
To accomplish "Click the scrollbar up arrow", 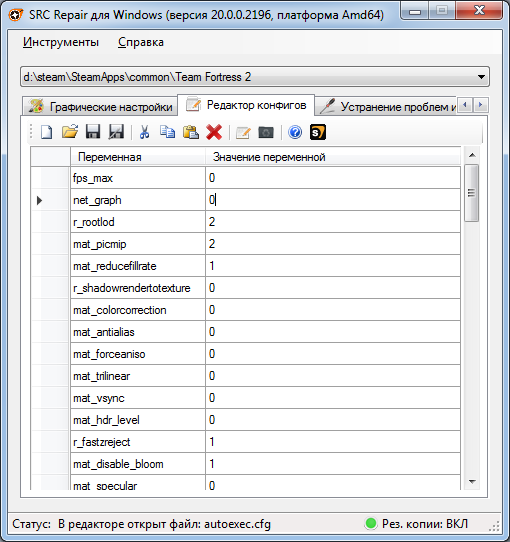I will tap(472, 155).
